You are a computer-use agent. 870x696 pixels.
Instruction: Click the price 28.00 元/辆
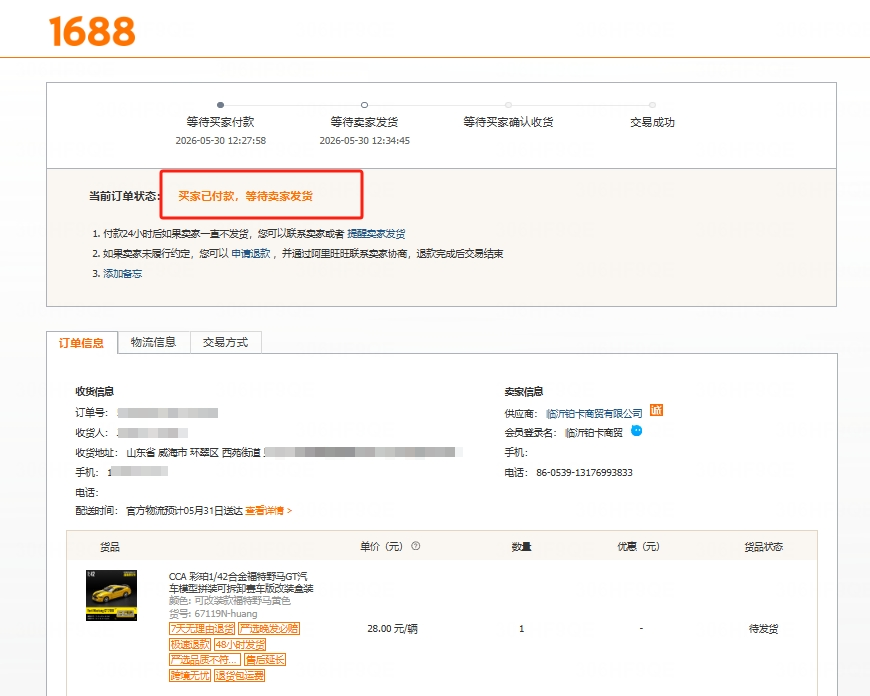(x=392, y=629)
